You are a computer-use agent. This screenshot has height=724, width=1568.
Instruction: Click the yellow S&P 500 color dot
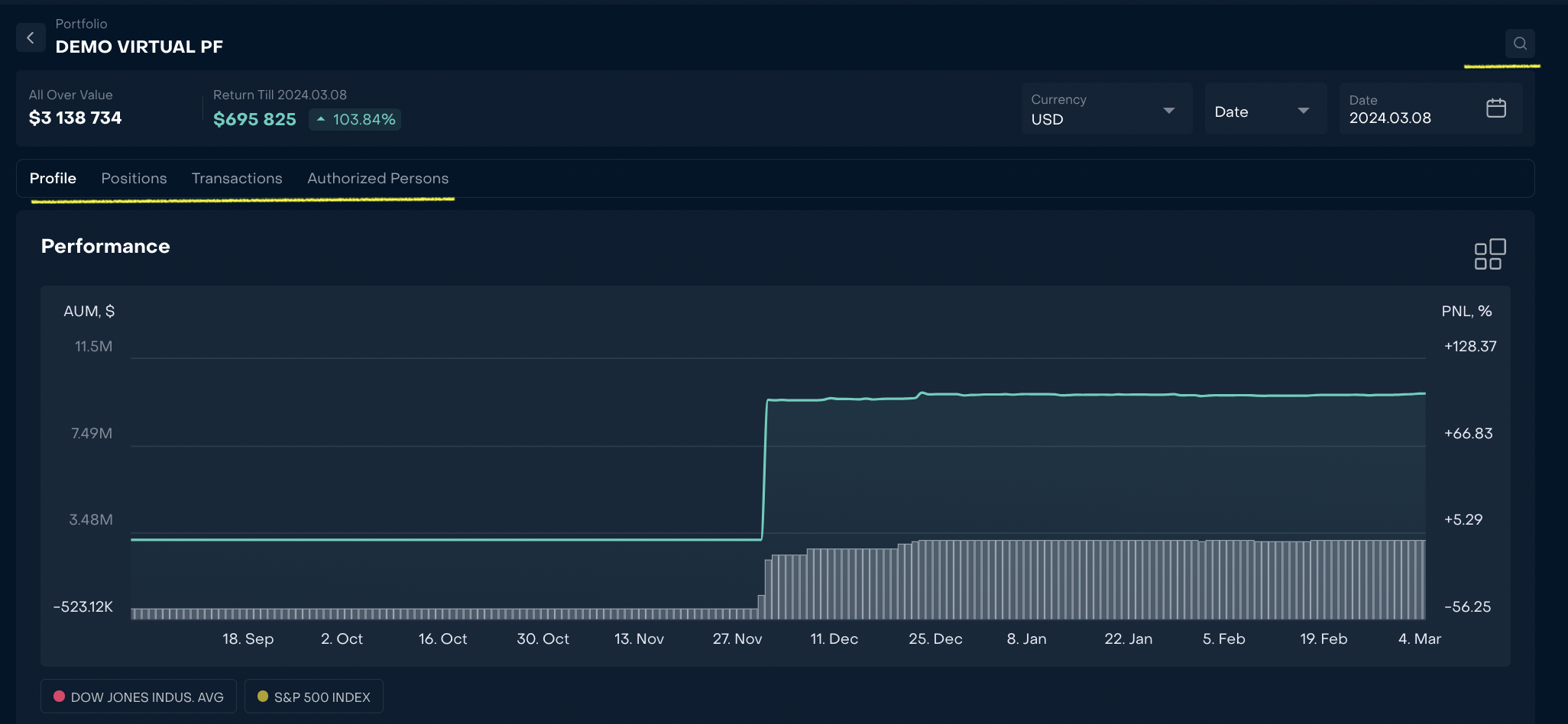pos(263,697)
